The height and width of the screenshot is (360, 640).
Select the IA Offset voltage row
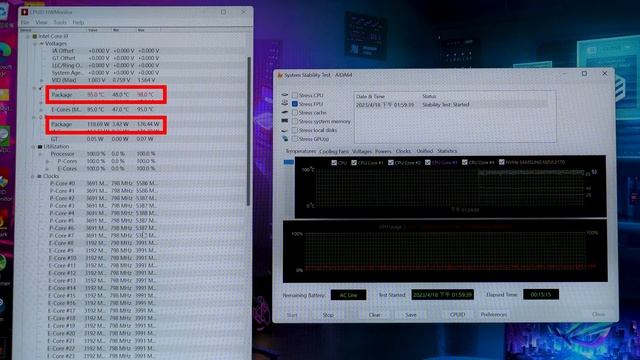(105, 51)
